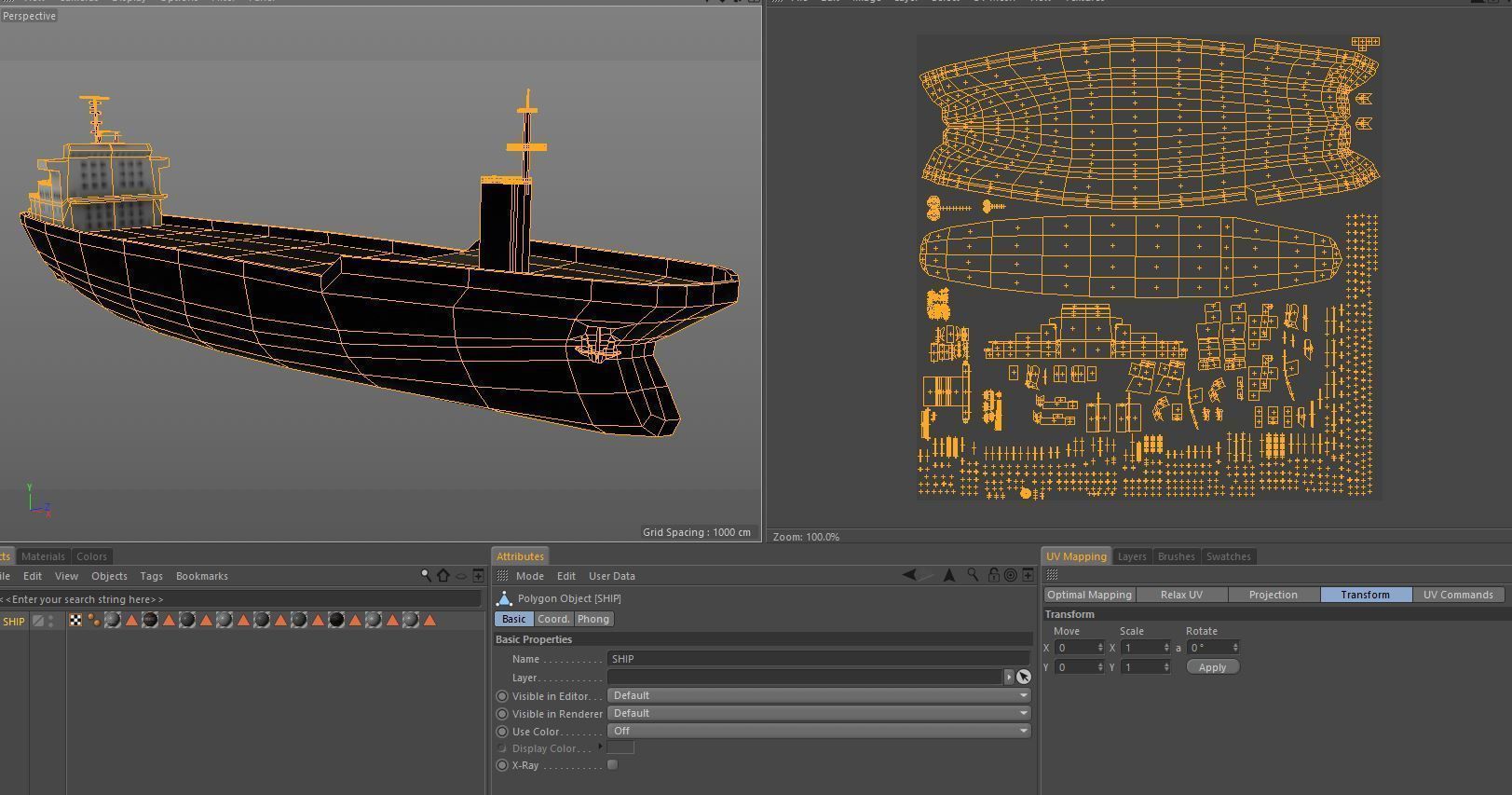
Task: Open the Object Manager search magnifier icon
Action: 426,576
